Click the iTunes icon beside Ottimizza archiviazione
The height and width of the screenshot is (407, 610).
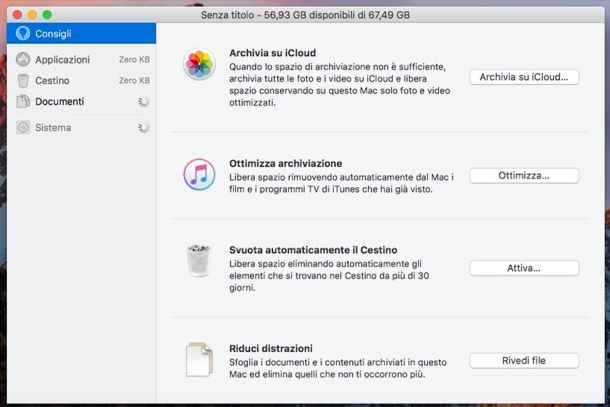point(199,174)
